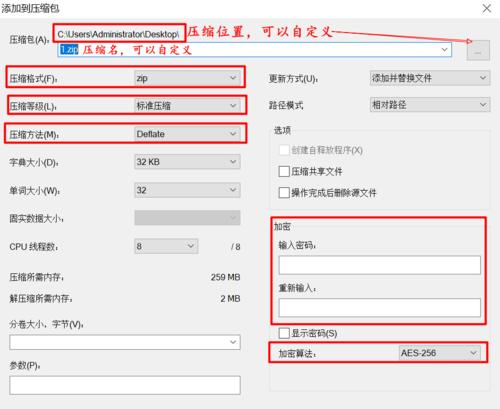The height and width of the screenshot is (409, 500).
Task: Click into the 1.zip archive name field
Action: tap(254, 50)
